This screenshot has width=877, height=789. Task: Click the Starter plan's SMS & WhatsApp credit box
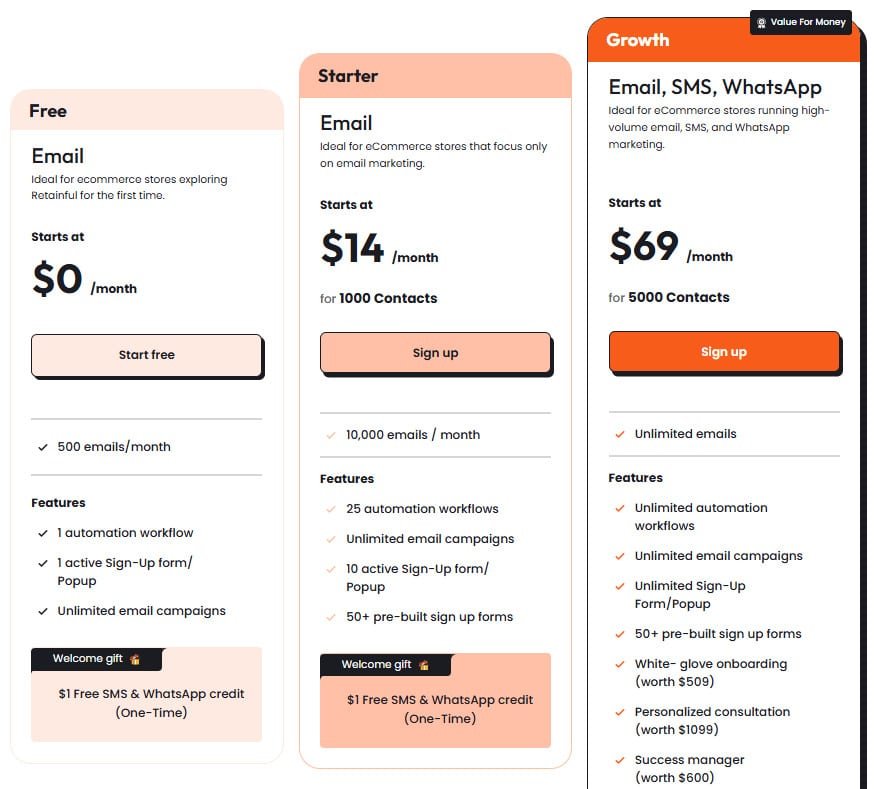coord(435,710)
